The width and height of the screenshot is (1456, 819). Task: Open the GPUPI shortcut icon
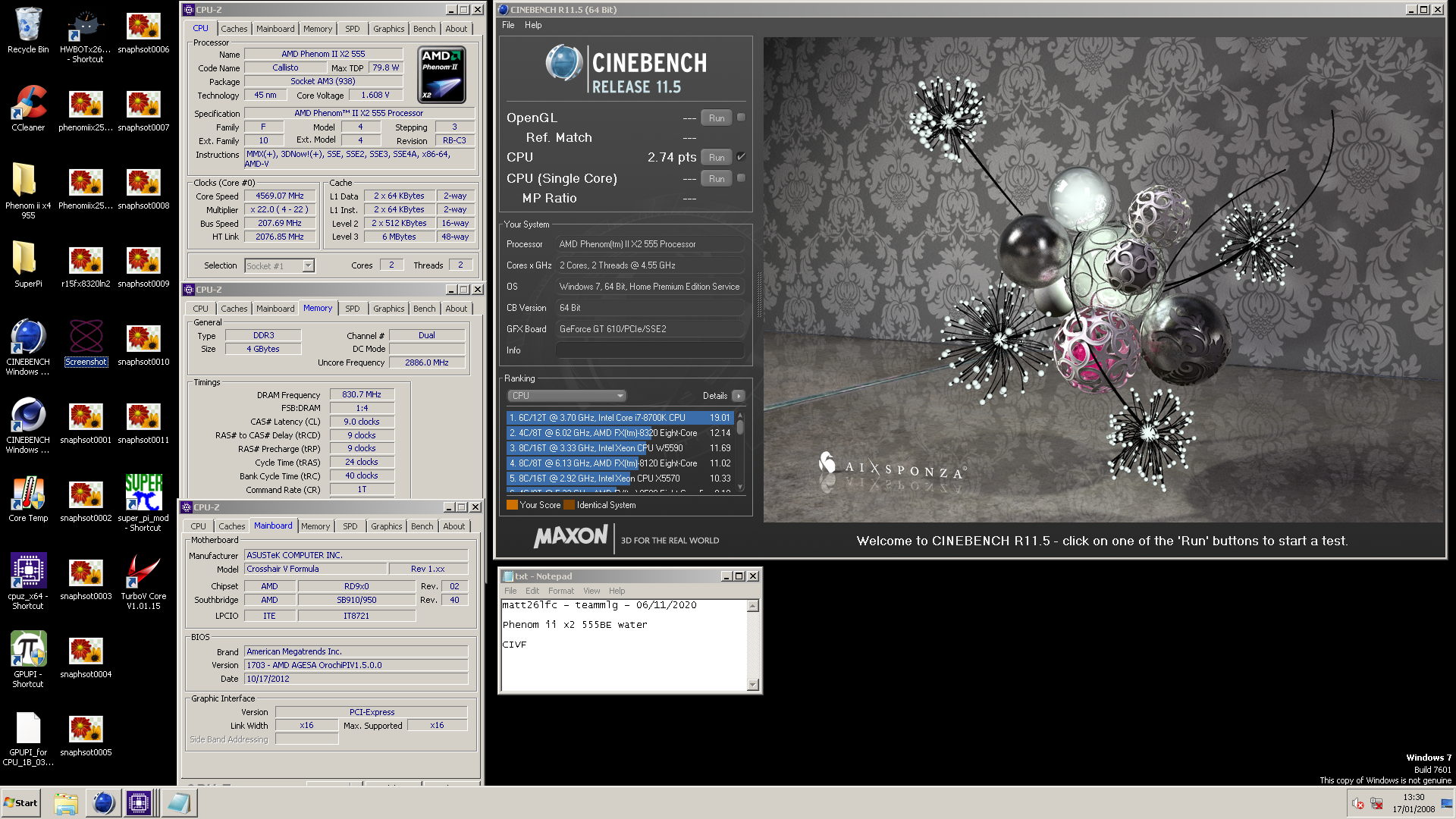pos(28,660)
